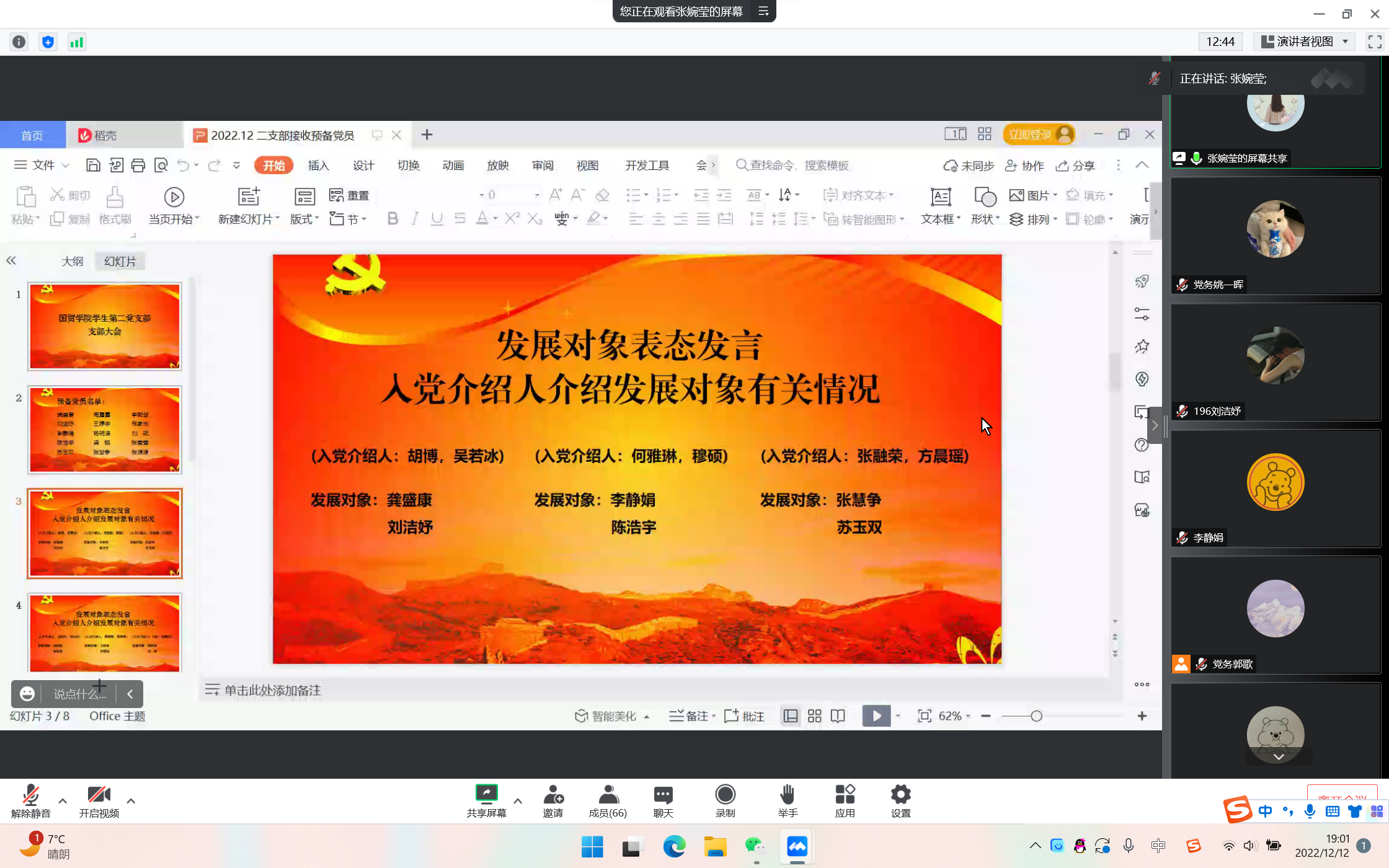Toggle 备注 notes pane in status bar

(x=692, y=716)
